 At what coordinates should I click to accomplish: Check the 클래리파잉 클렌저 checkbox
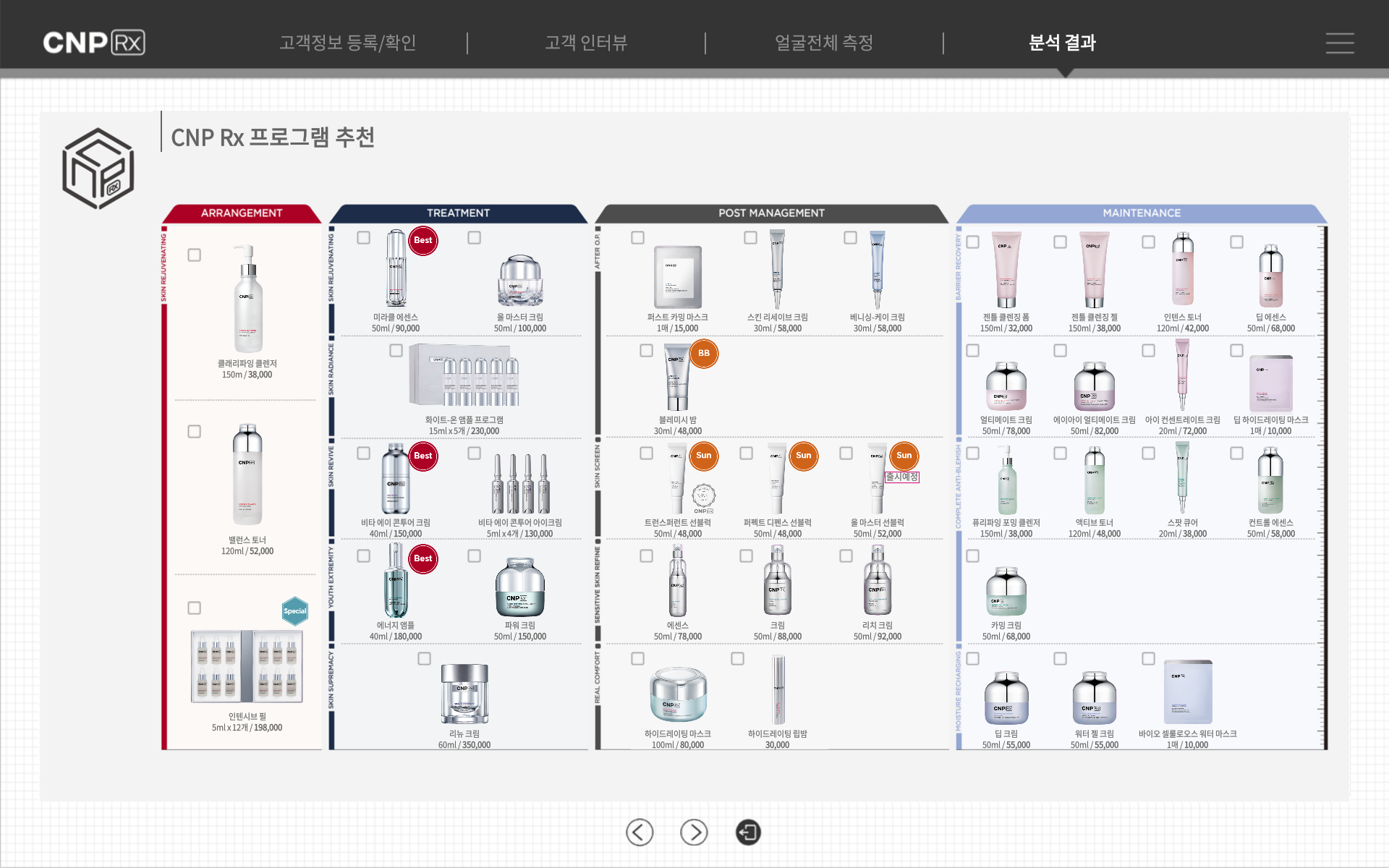pyautogui.click(x=195, y=255)
